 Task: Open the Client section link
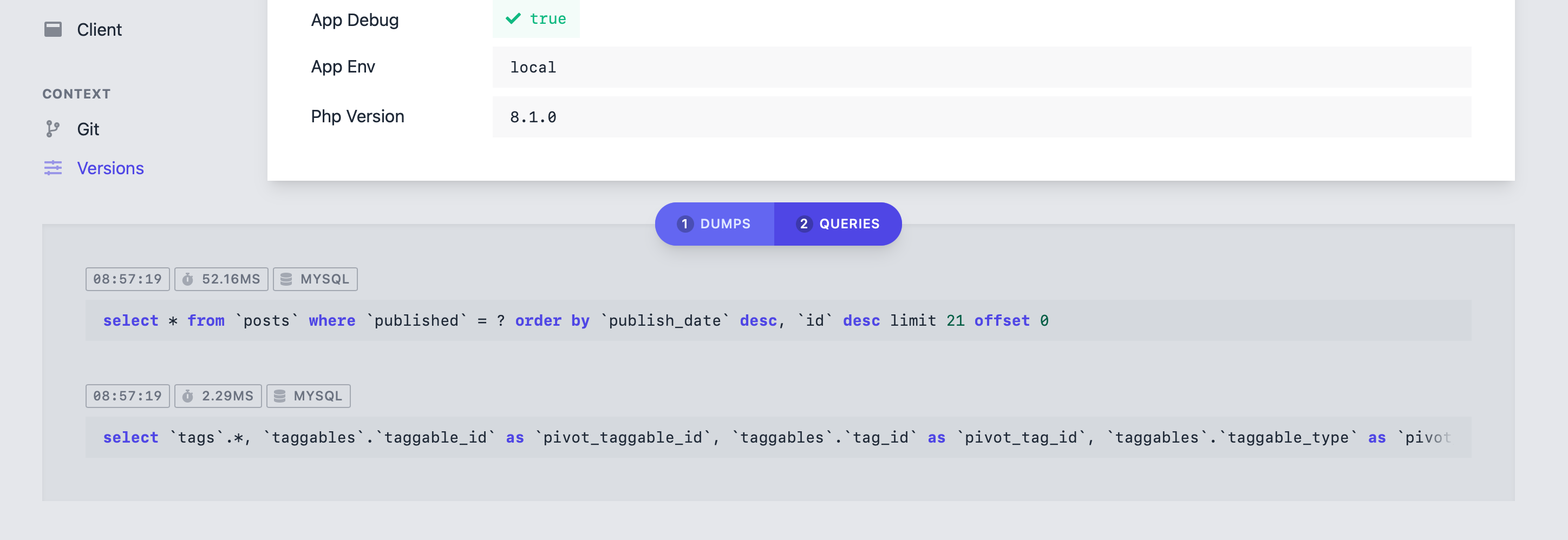[x=99, y=29]
